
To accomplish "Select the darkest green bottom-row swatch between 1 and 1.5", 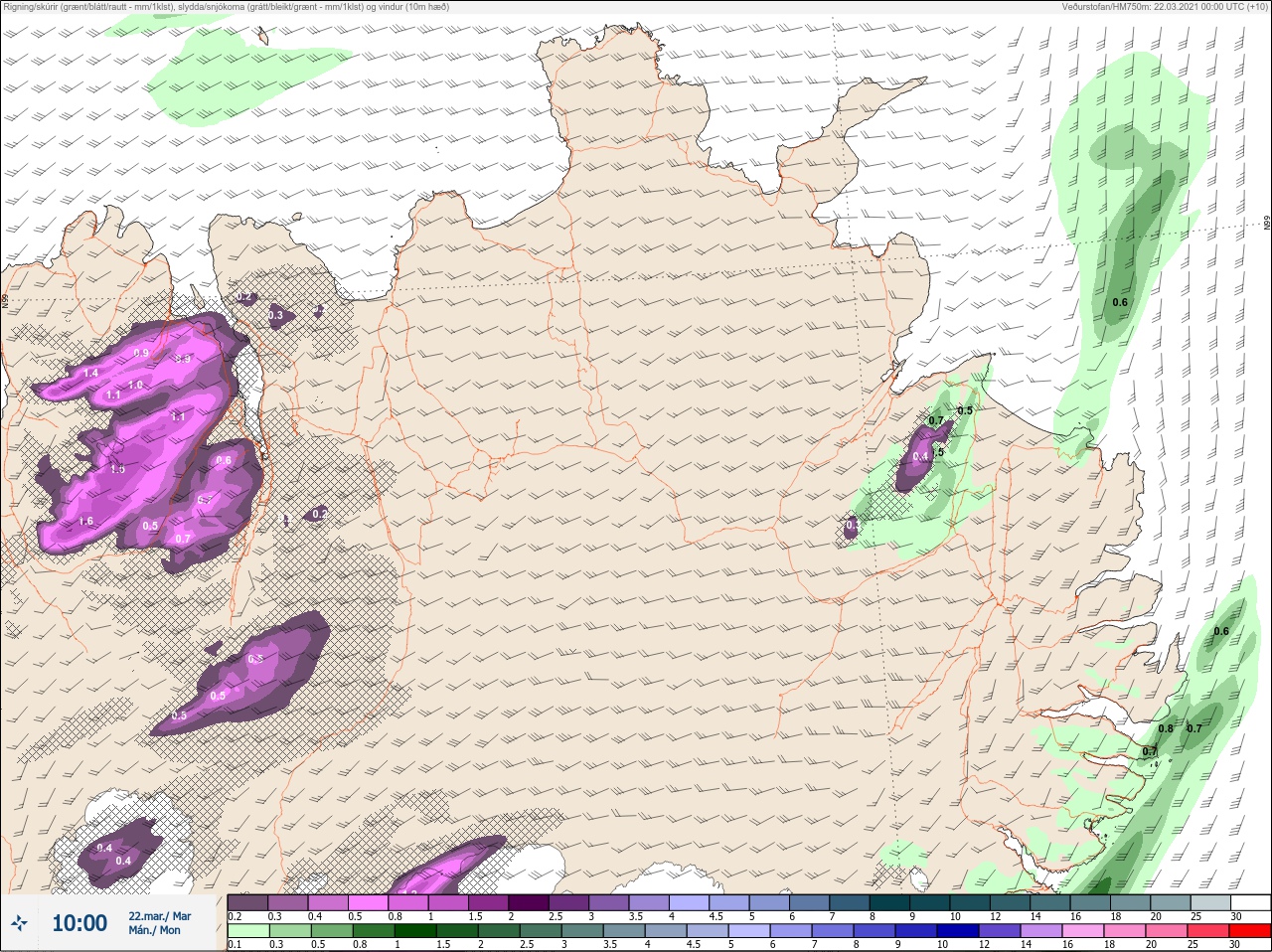I will click(414, 931).
